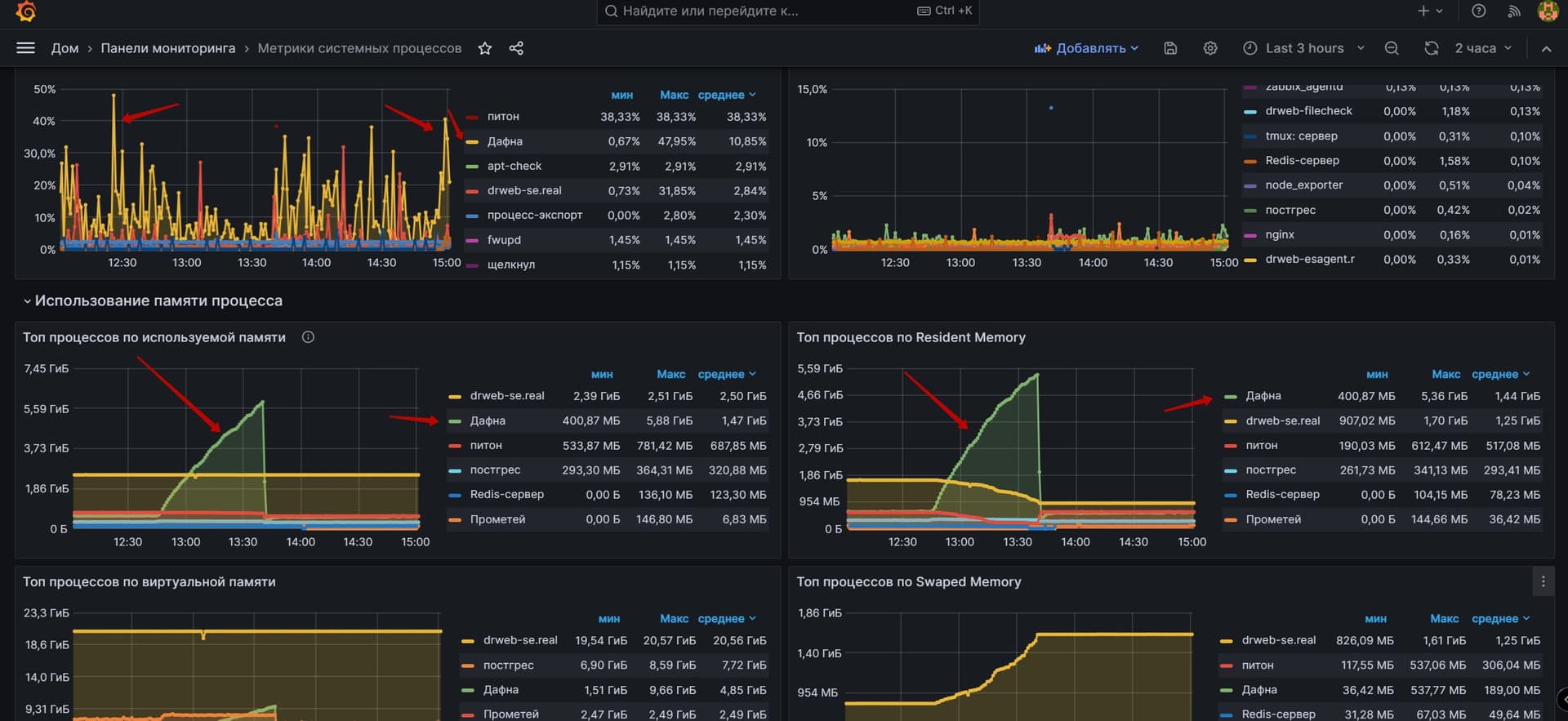The image size is (1568, 721).
Task: Toggle процесс-экспорт series in CPU legend
Action: tap(535, 216)
